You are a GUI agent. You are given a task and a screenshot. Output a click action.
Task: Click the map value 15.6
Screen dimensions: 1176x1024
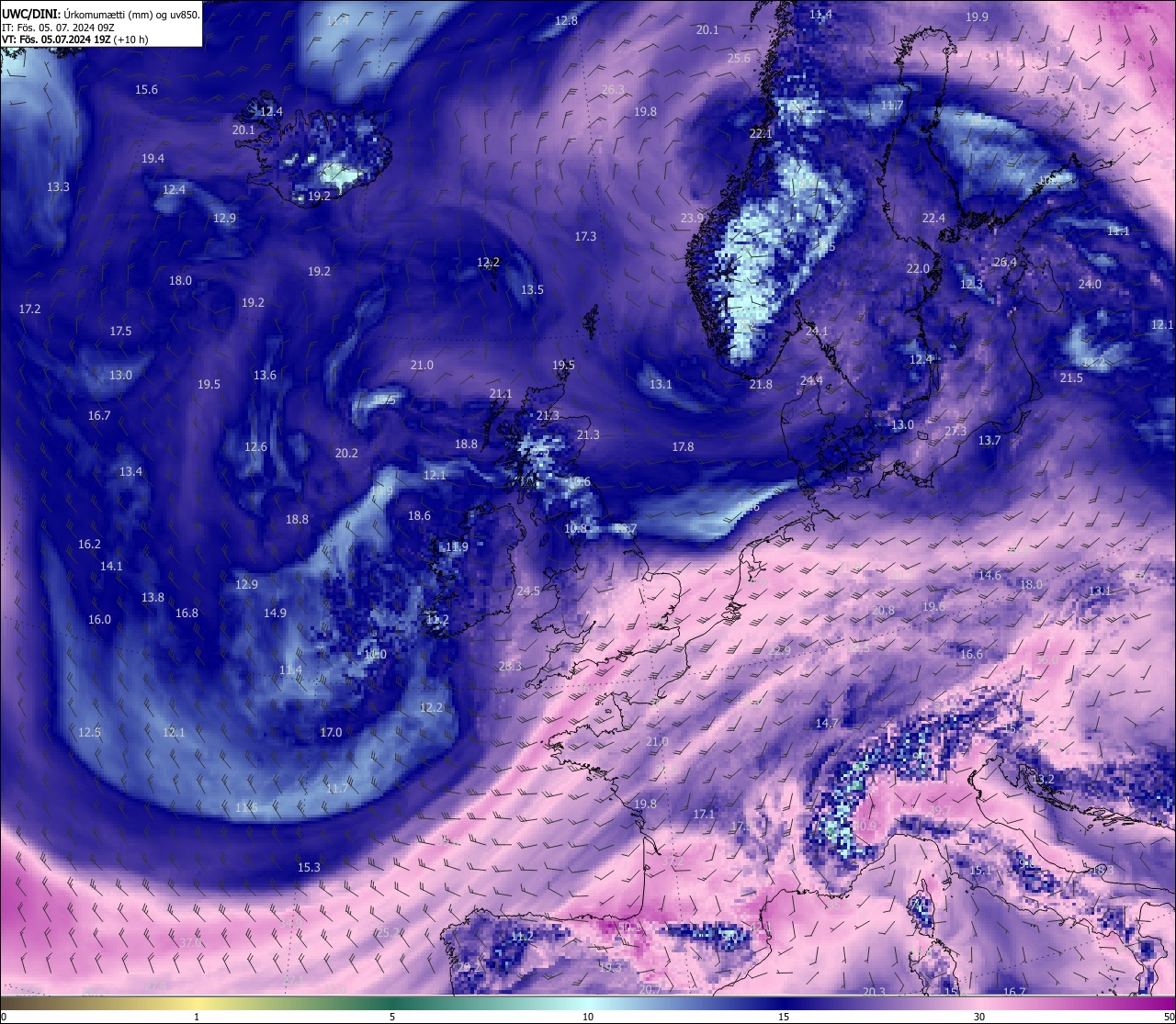146,90
